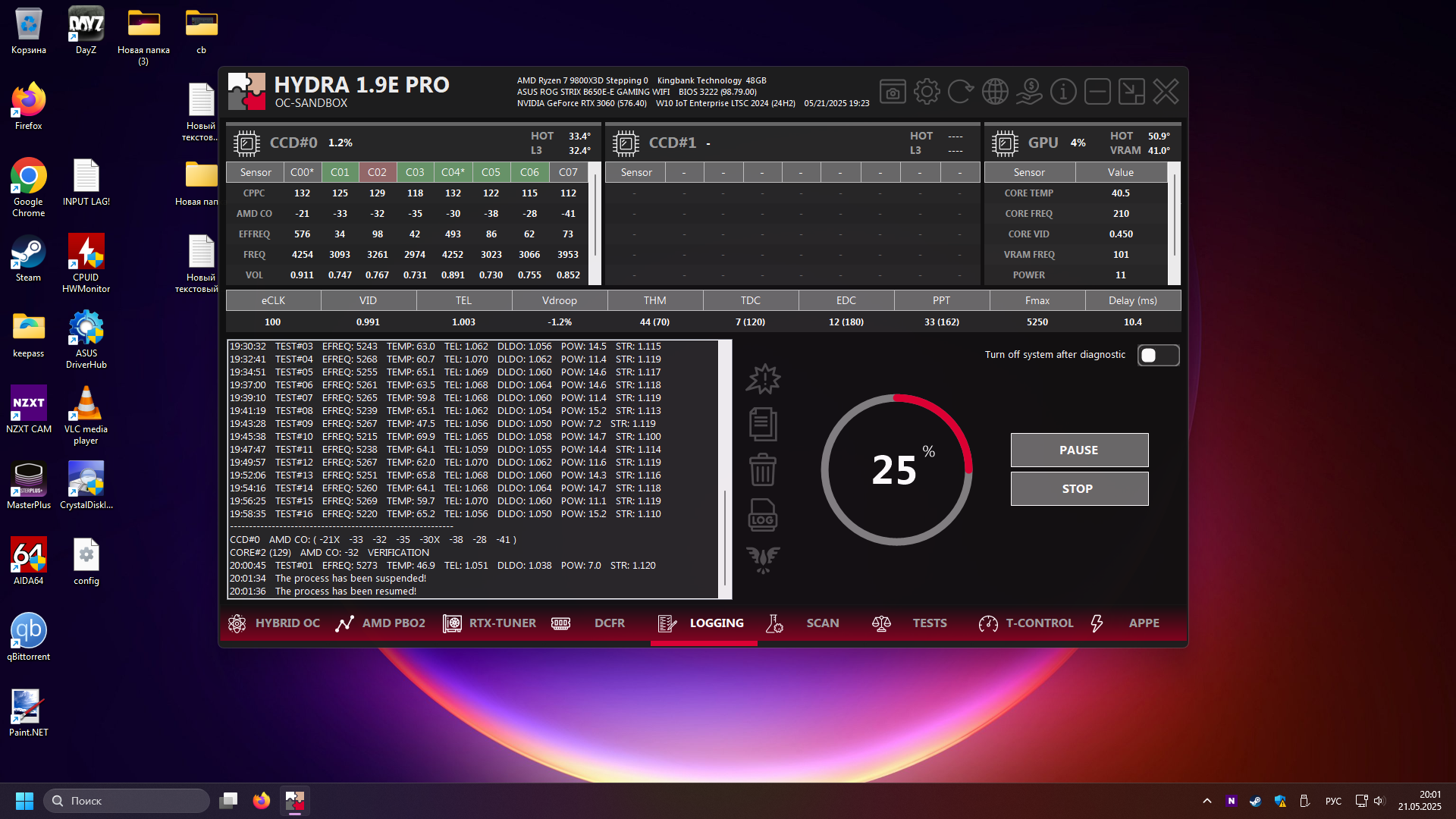The image size is (1456, 819).
Task: Open HYDRA settings gear icon
Action: (x=927, y=92)
